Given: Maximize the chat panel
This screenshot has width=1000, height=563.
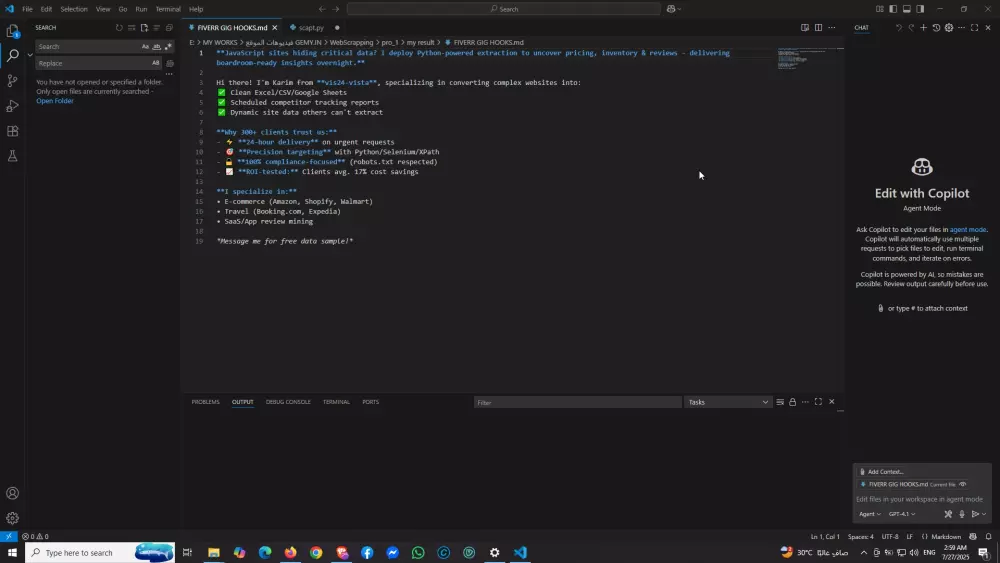Looking at the screenshot, I should pos(974,28).
